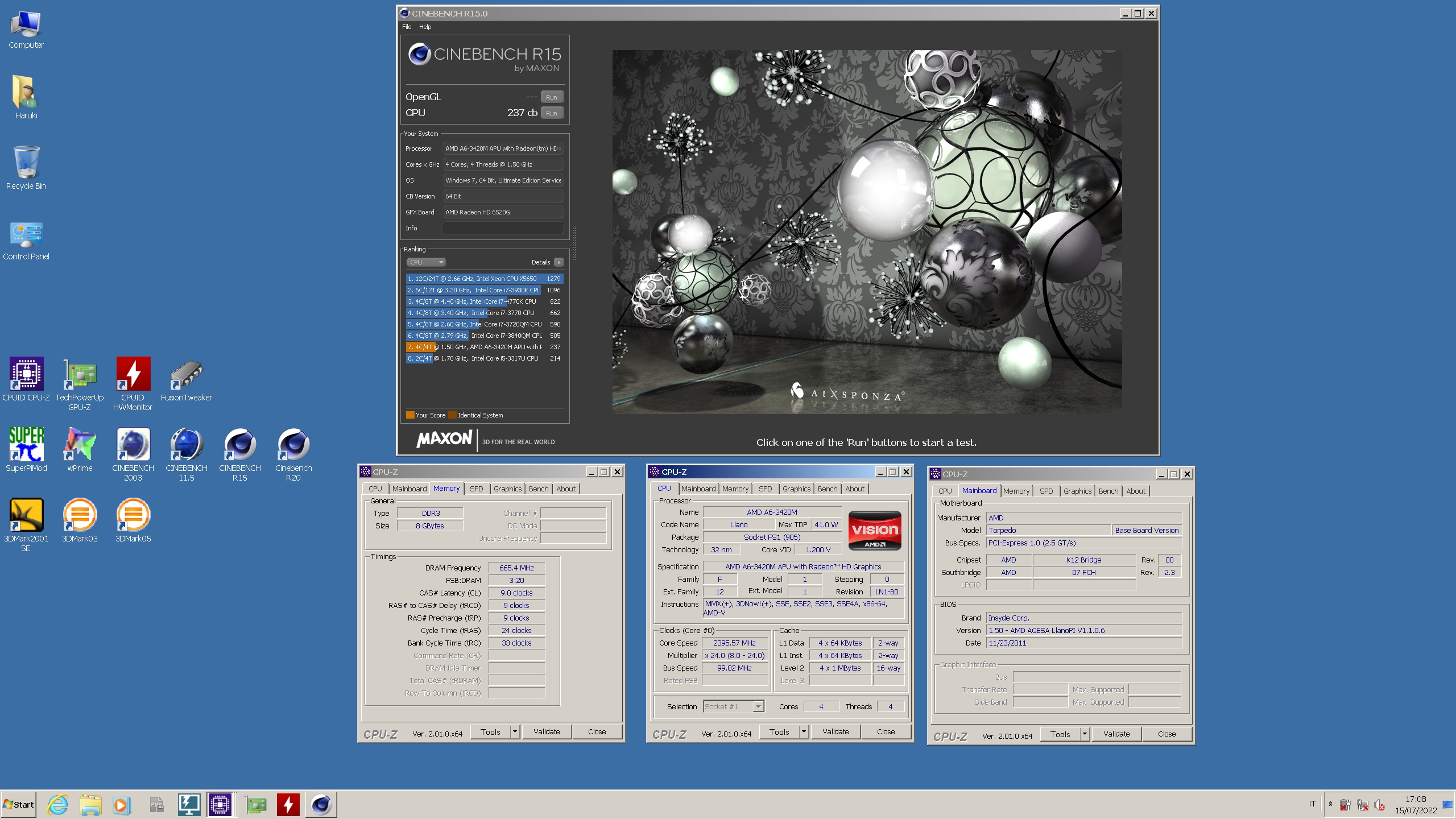1456x819 pixels.
Task: Click the IT language indicator
Action: point(1312,804)
